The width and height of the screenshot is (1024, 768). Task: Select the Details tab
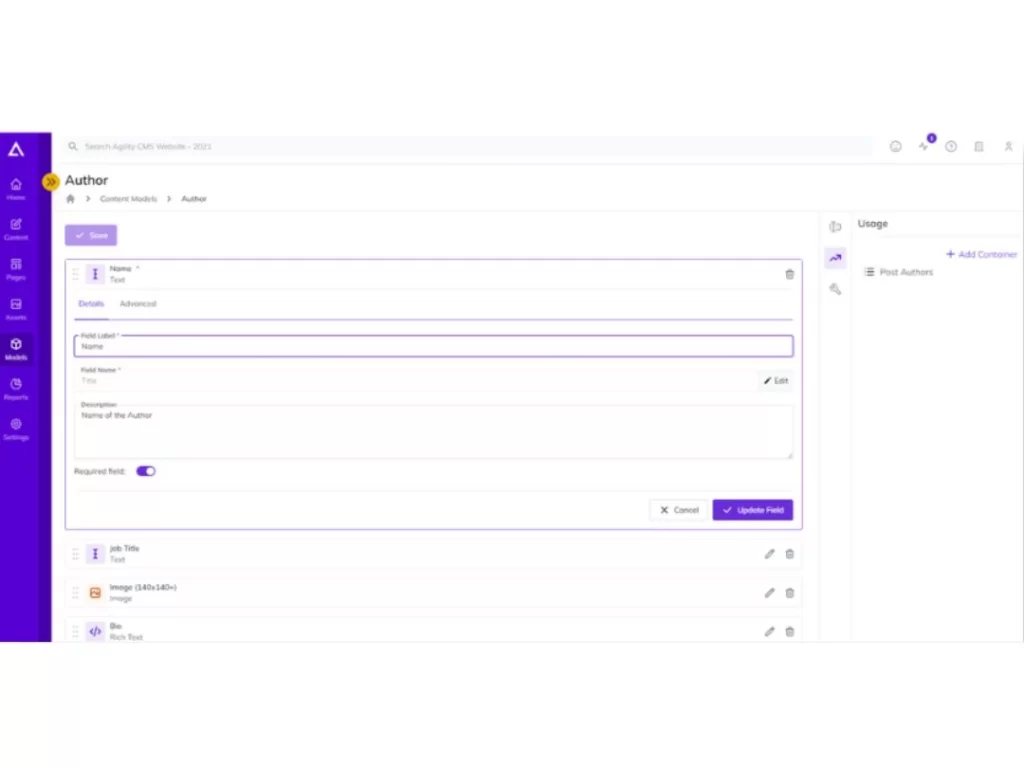[91, 304]
